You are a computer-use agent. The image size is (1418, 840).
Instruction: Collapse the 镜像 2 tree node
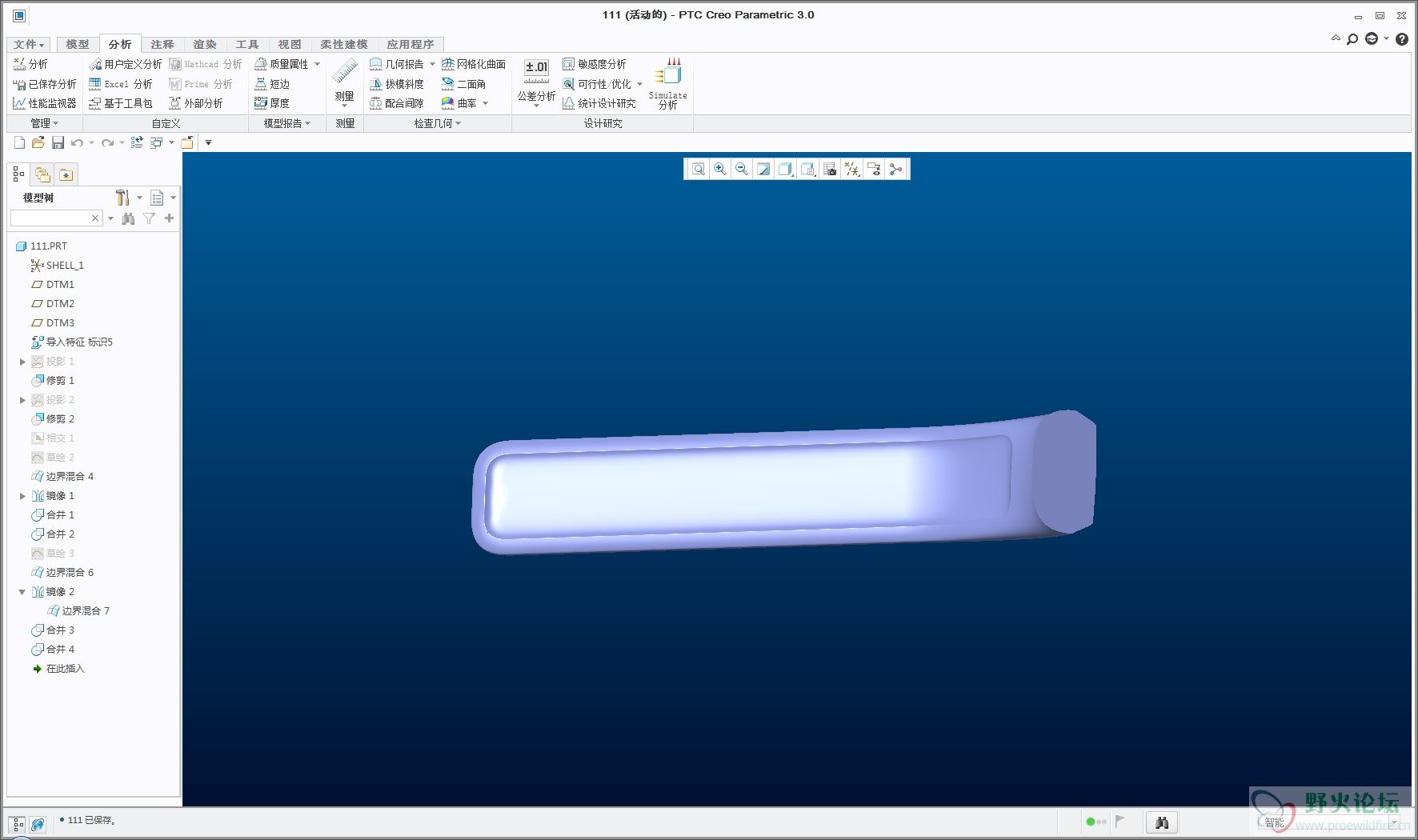tap(22, 592)
